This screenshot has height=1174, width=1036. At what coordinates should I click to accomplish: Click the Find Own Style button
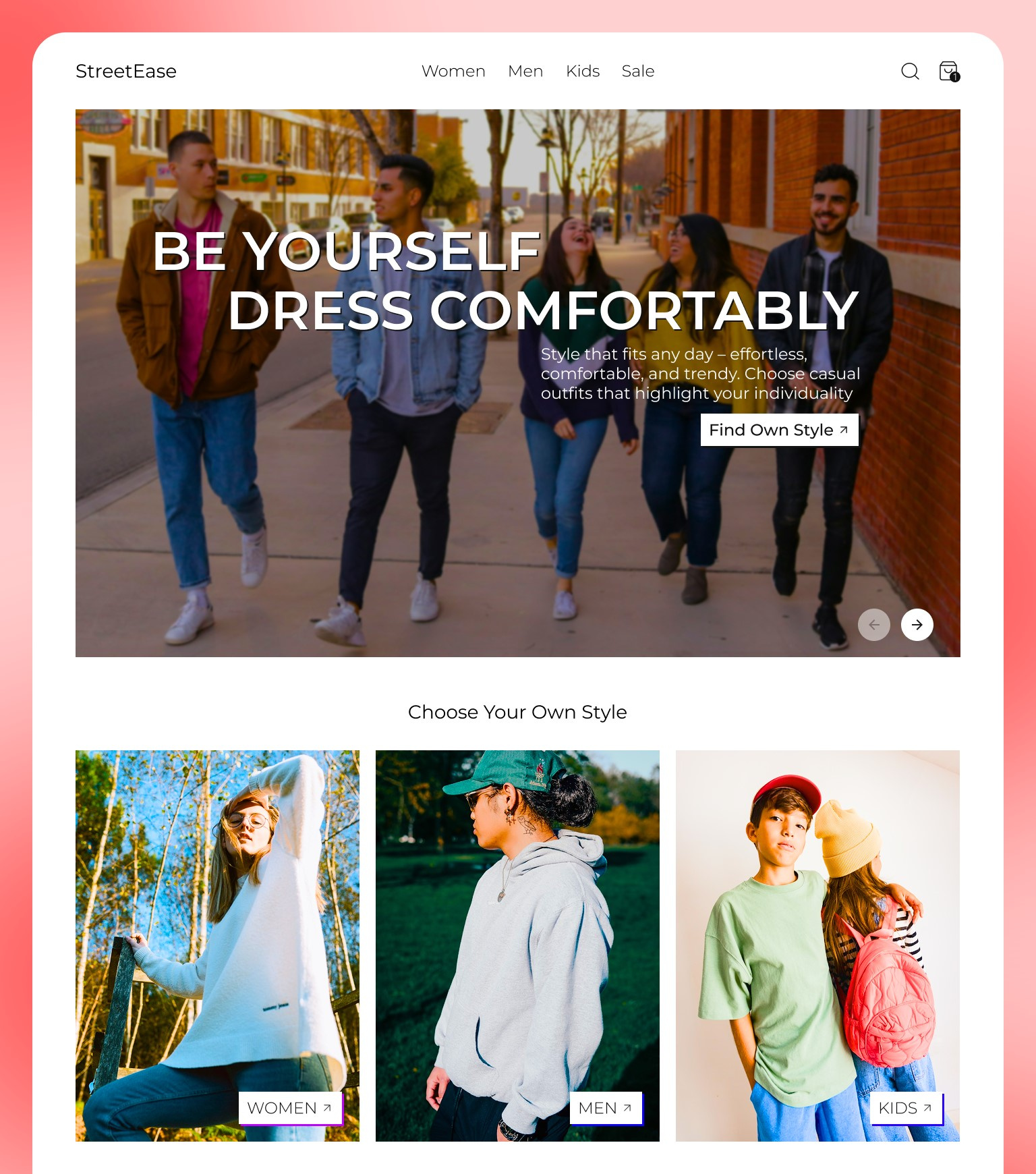tap(779, 430)
